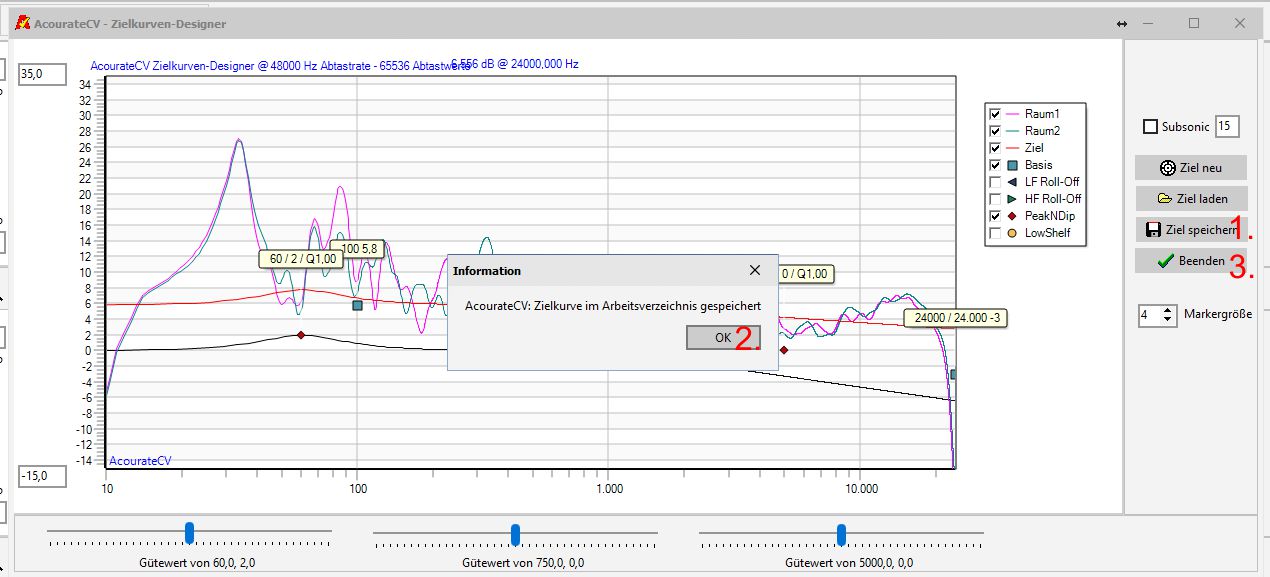The height and width of the screenshot is (577, 1270).
Task: Close the Information dialog with X
Action: [755, 270]
